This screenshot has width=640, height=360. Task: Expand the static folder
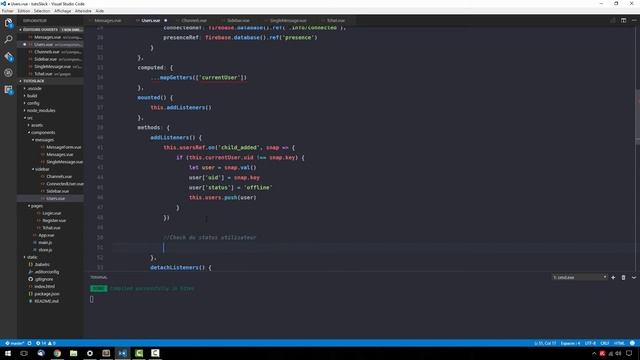pos(32,257)
